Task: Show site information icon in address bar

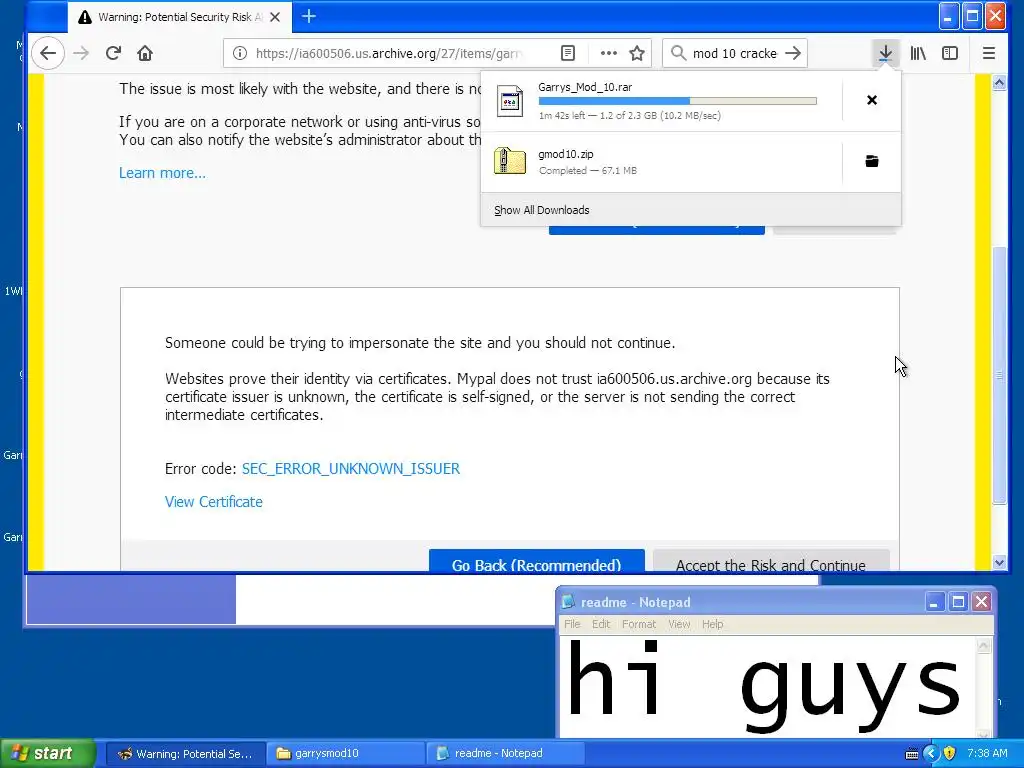Action: pos(240,53)
